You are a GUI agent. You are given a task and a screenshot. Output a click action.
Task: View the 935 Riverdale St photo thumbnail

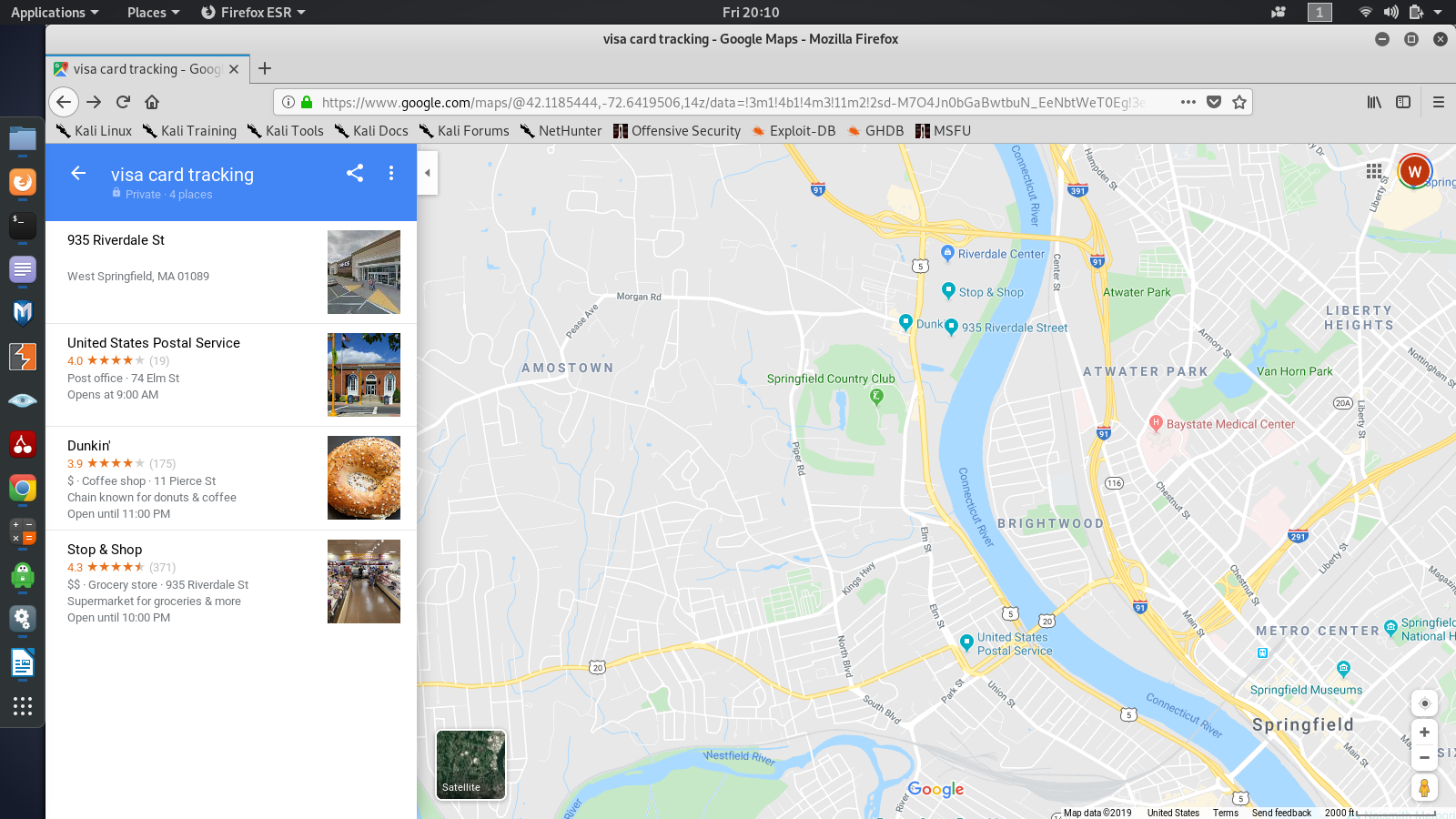[x=364, y=272]
